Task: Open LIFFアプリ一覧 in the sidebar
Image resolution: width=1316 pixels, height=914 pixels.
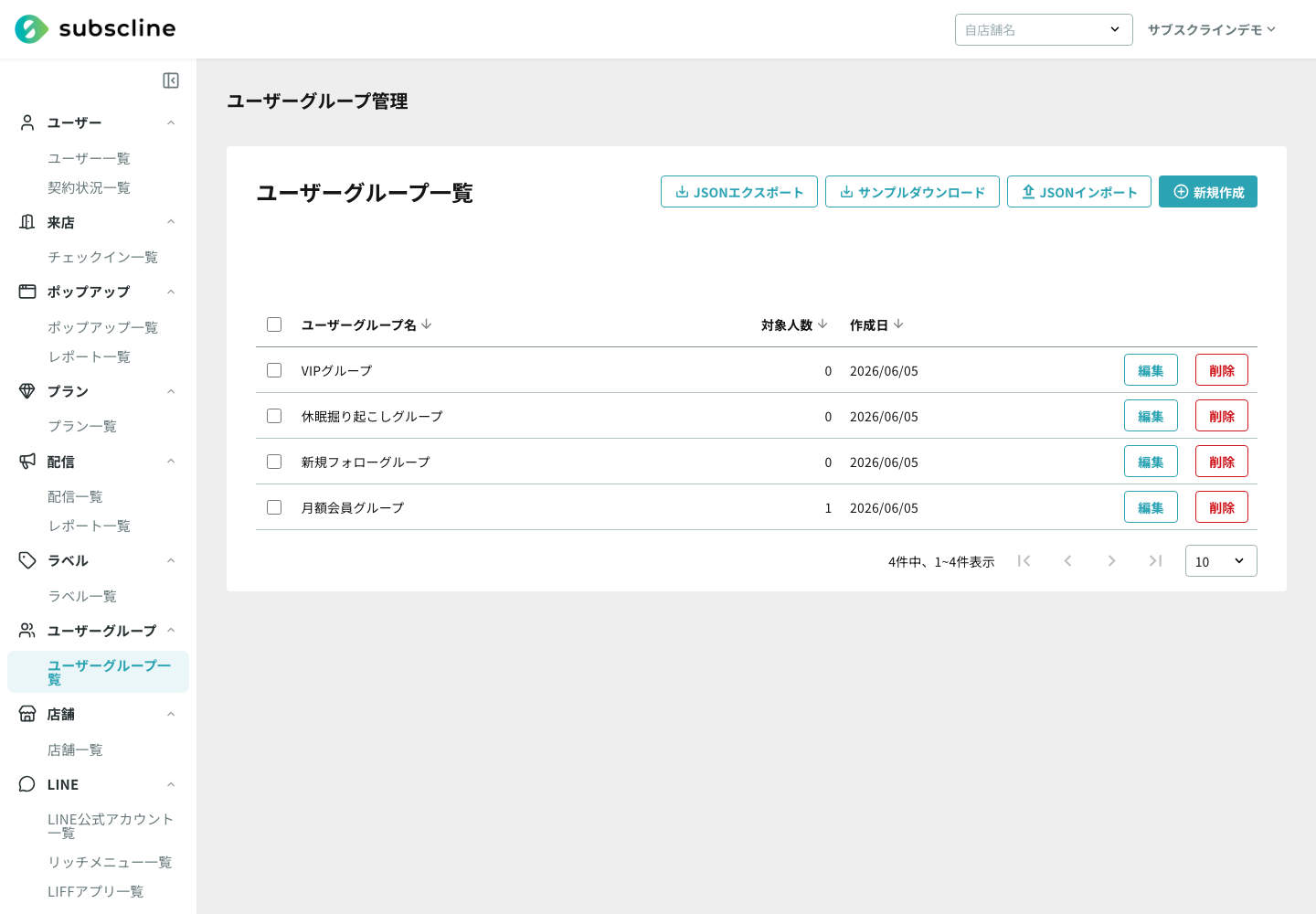Action: click(x=96, y=891)
